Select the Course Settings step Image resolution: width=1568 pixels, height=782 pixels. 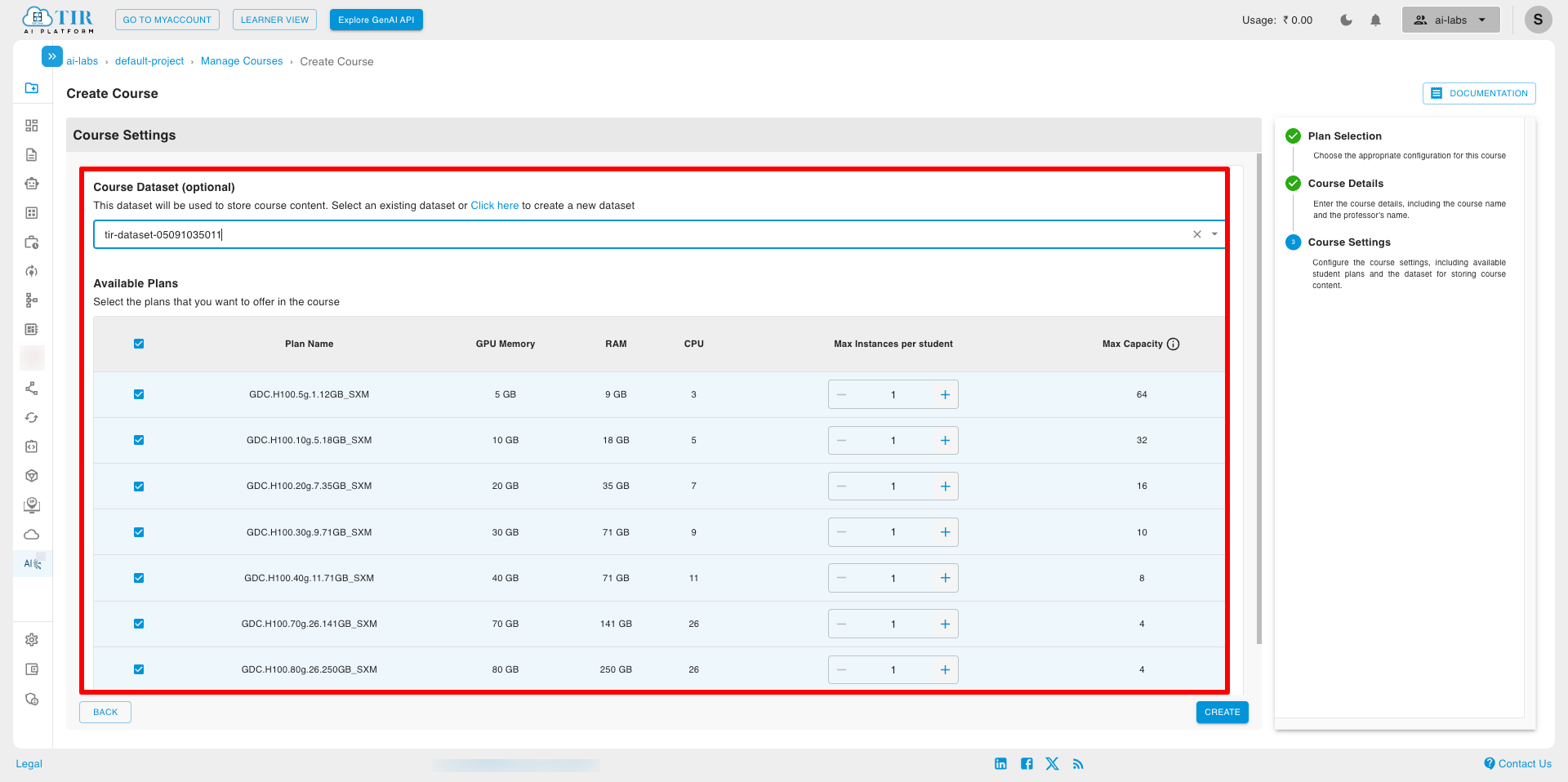tap(1349, 242)
